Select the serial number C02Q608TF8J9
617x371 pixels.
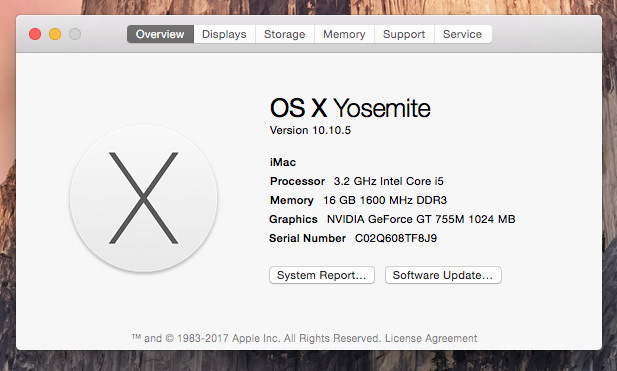[x=396, y=238]
